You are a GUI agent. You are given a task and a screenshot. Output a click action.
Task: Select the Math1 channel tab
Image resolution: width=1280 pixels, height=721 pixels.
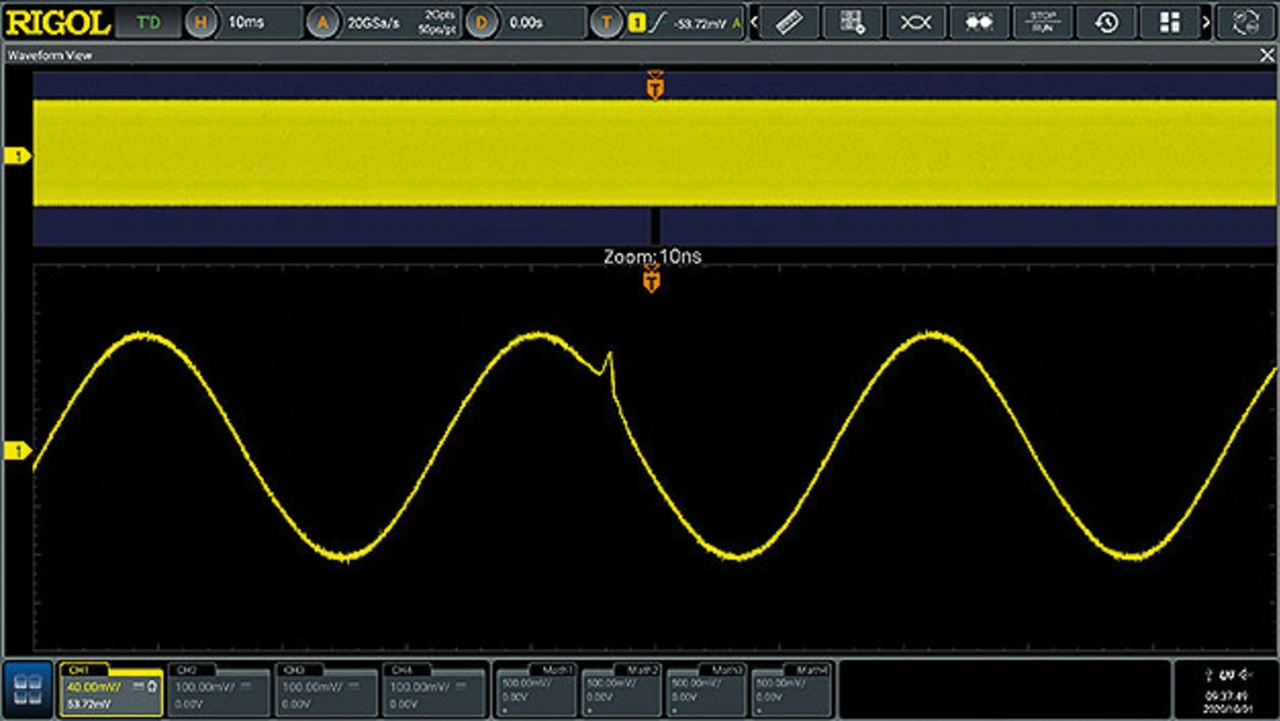click(537, 688)
